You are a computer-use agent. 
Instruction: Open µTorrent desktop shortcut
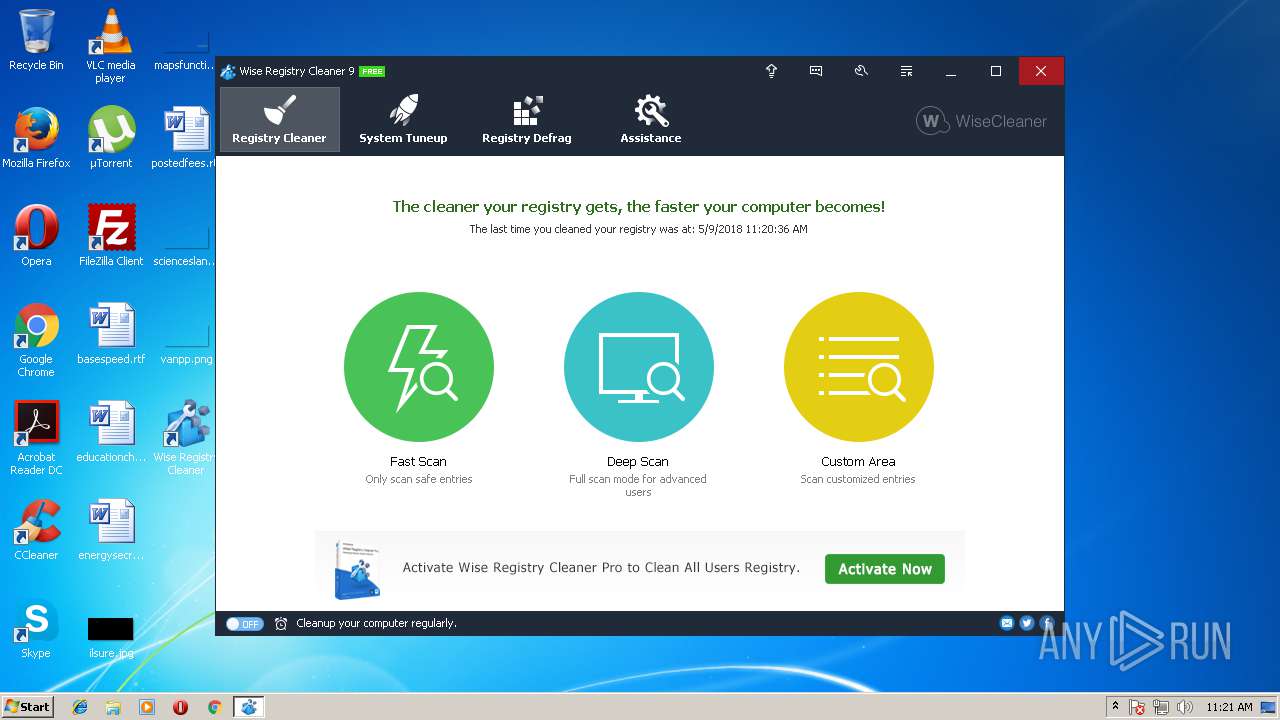click(x=111, y=138)
